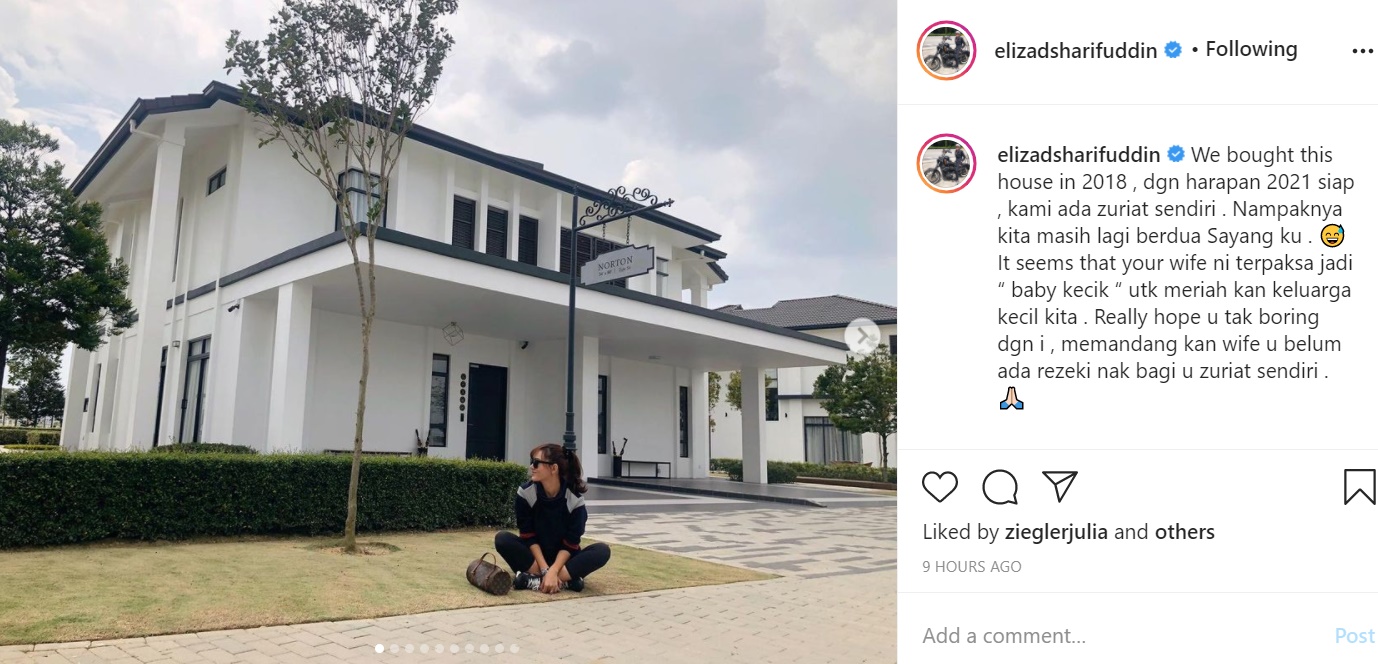Like the post with the heart icon
The height and width of the screenshot is (664, 1378).
click(x=940, y=487)
